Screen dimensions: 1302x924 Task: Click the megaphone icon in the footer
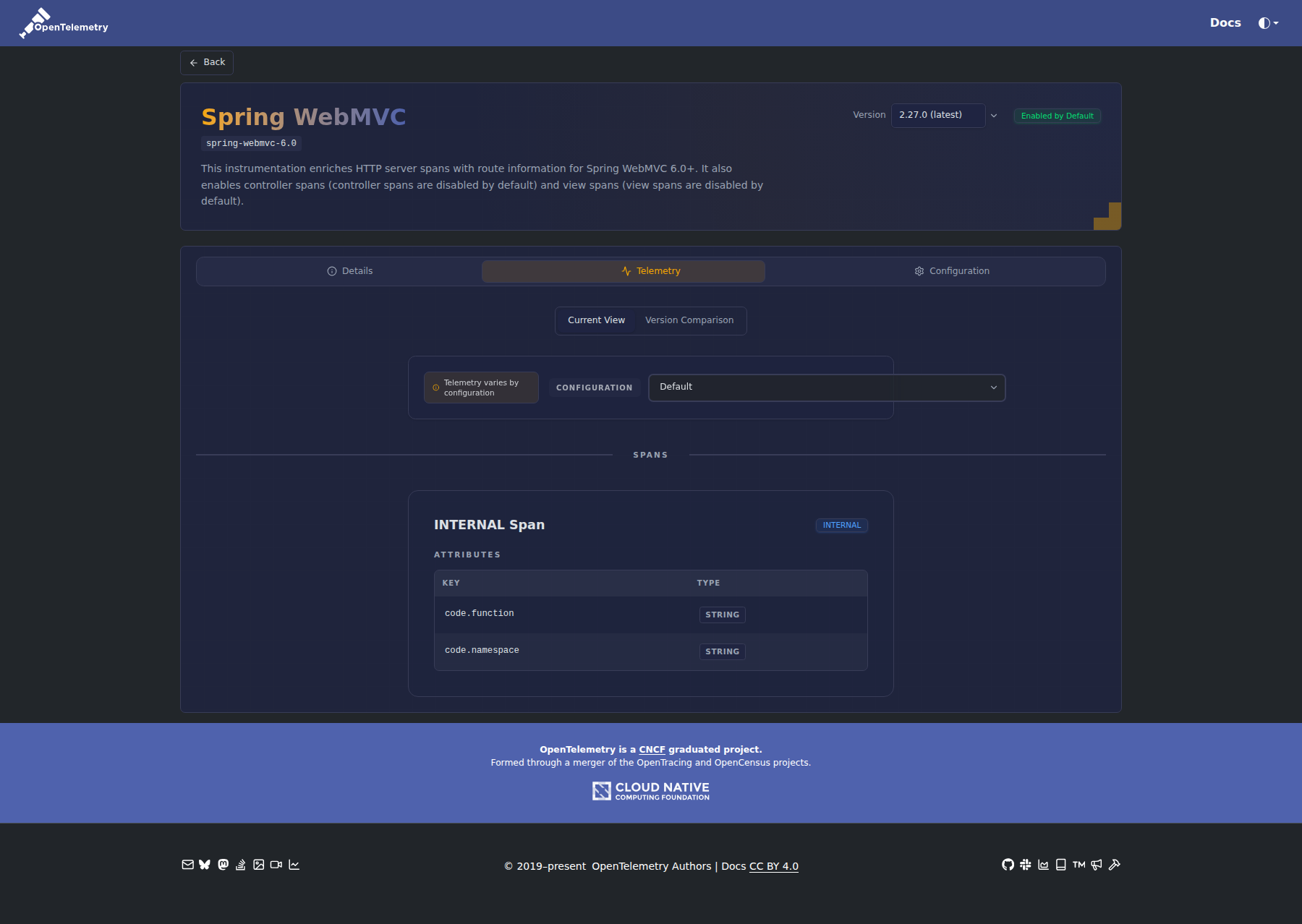pos(1097,865)
